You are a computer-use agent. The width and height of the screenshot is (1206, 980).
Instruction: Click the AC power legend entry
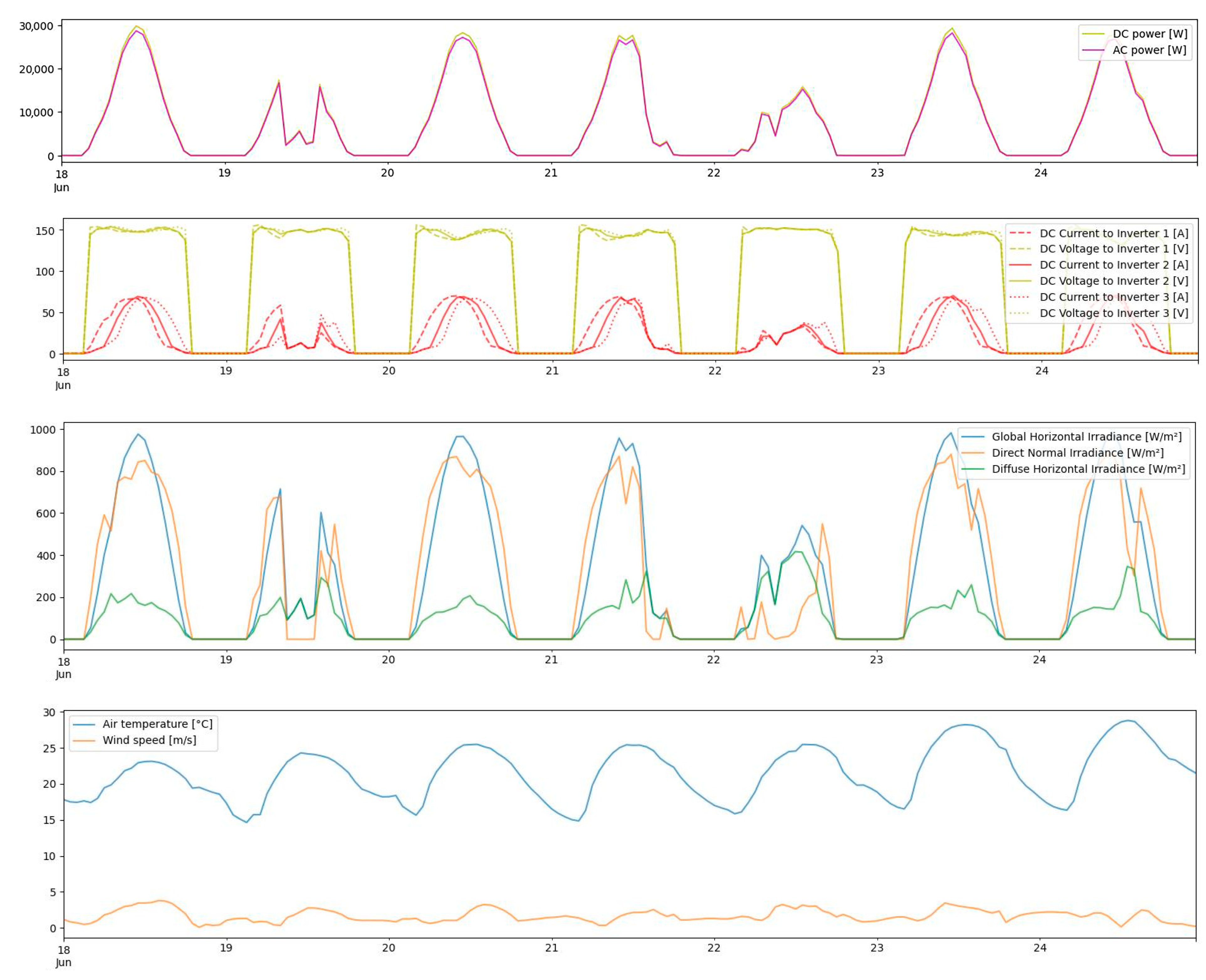(1149, 50)
